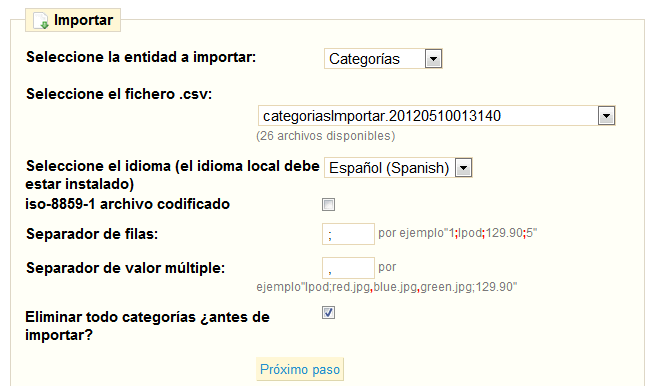This screenshot has width=654, height=386.
Task: Click the 'Seleccione el fichero .csv:' label
Action: pos(119,94)
